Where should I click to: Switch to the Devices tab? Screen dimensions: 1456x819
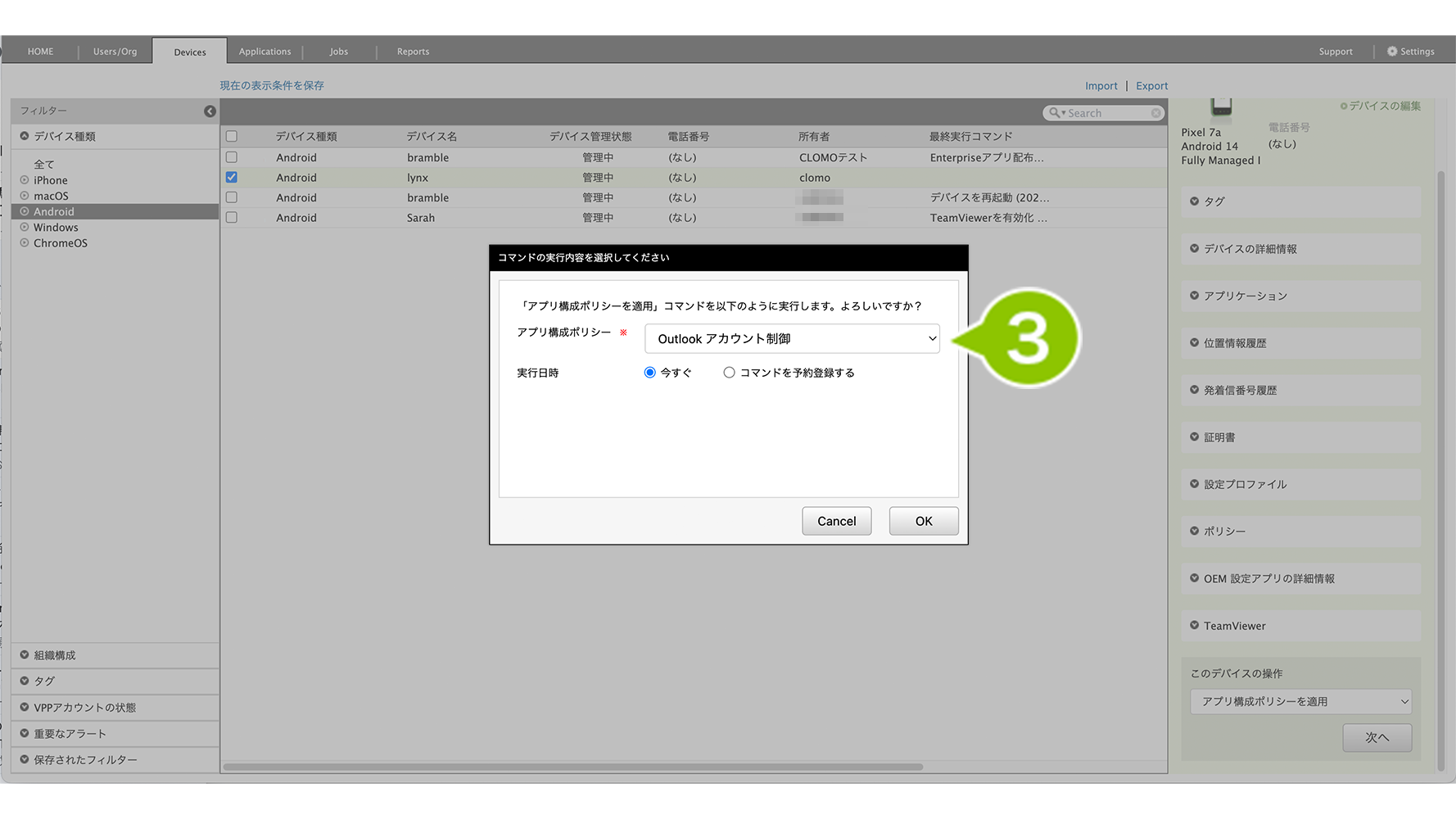point(190,52)
